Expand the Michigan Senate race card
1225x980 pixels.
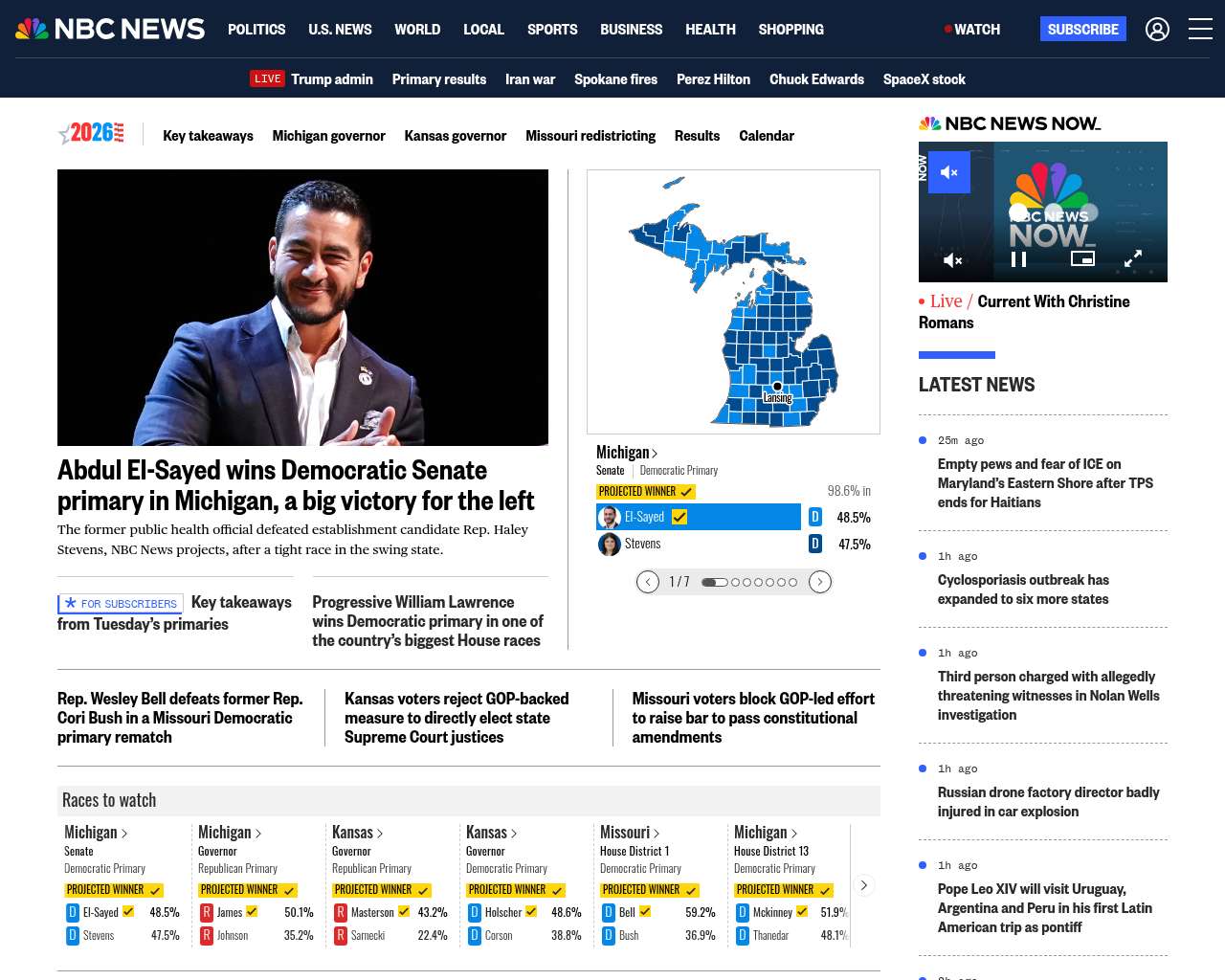pyautogui.click(x=96, y=833)
